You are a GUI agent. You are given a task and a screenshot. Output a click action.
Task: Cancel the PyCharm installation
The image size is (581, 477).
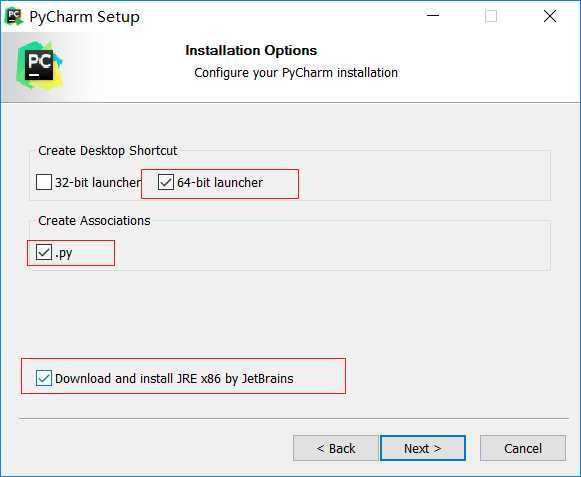tap(523, 448)
